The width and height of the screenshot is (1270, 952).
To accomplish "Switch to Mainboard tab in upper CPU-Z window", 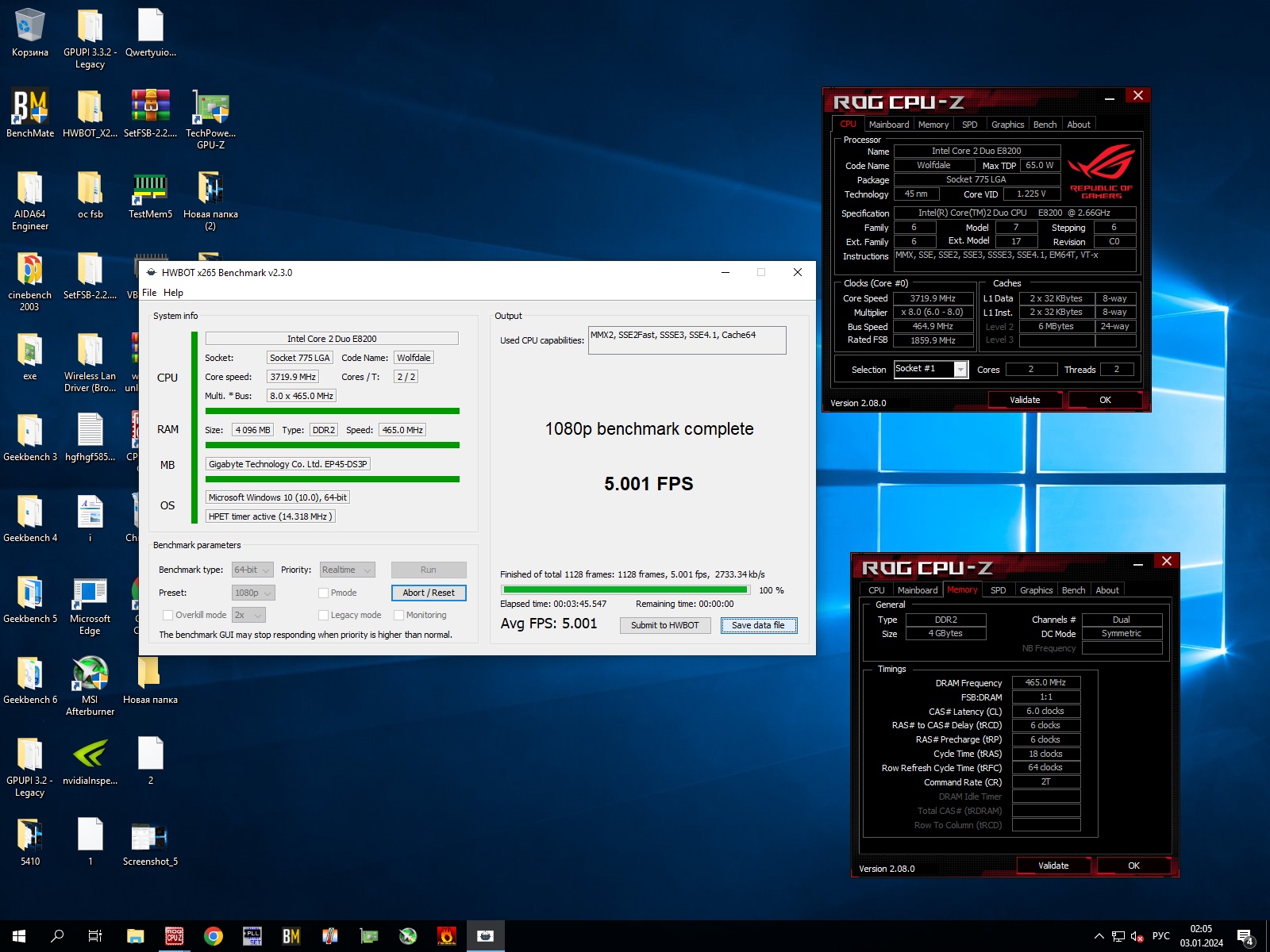I will pos(889,125).
